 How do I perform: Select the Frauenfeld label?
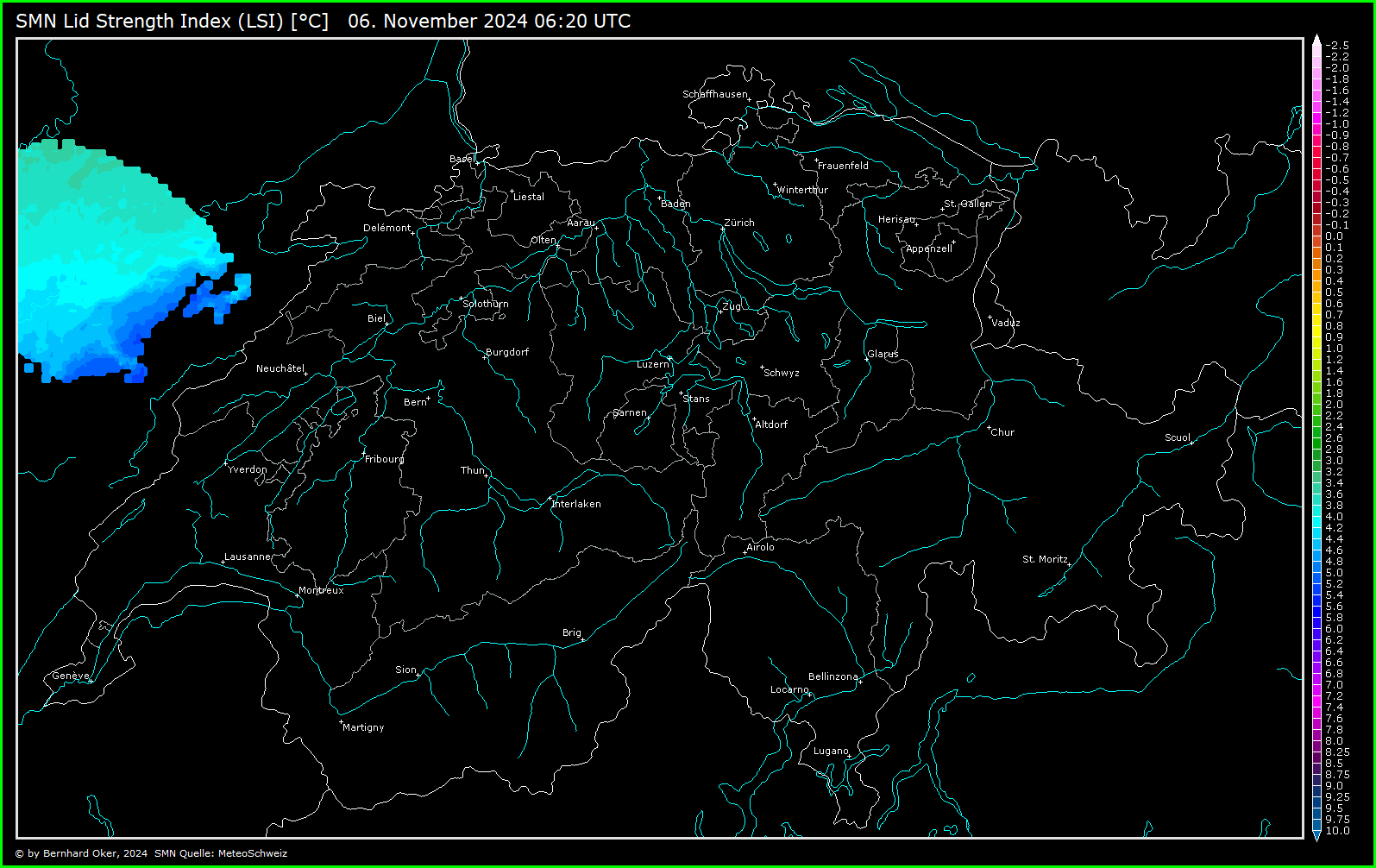[843, 166]
